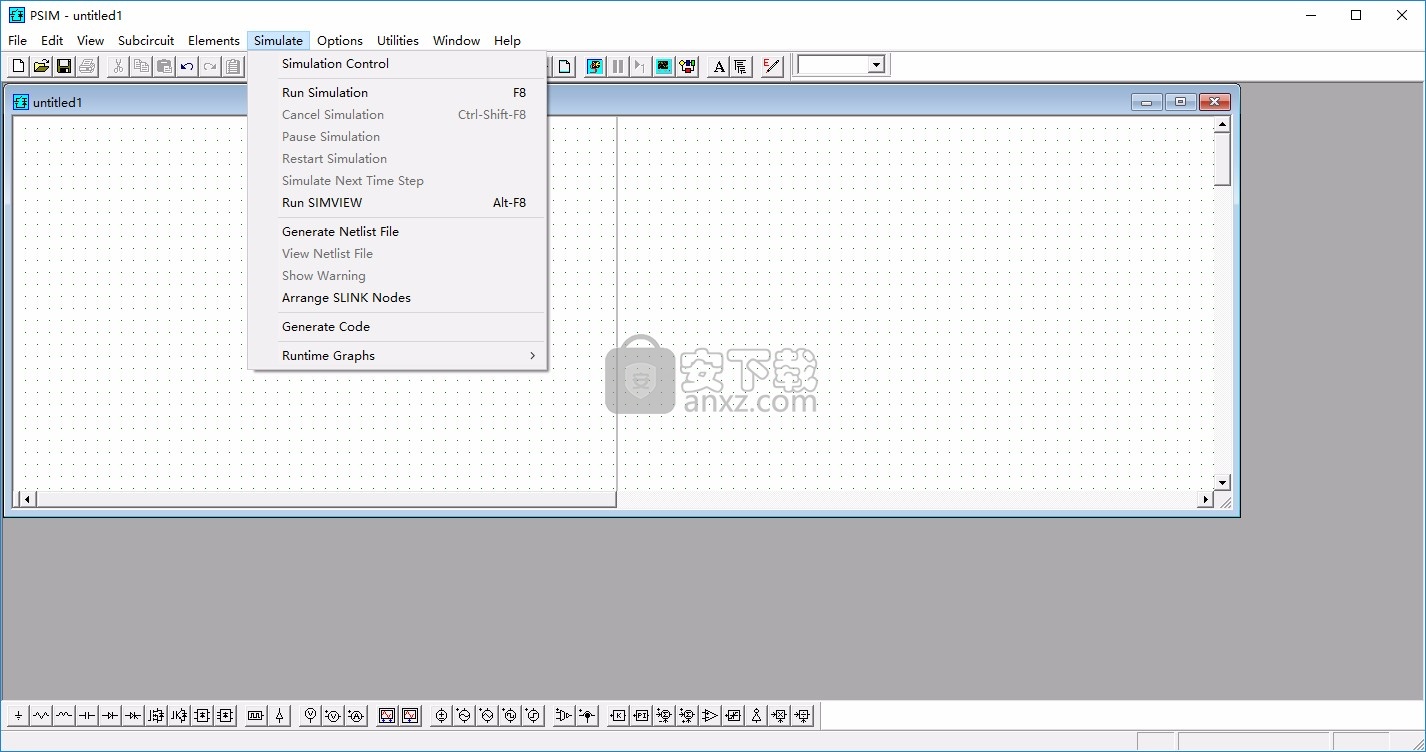Place a voltage probe element
The height and width of the screenshot is (752, 1426).
click(x=310, y=715)
